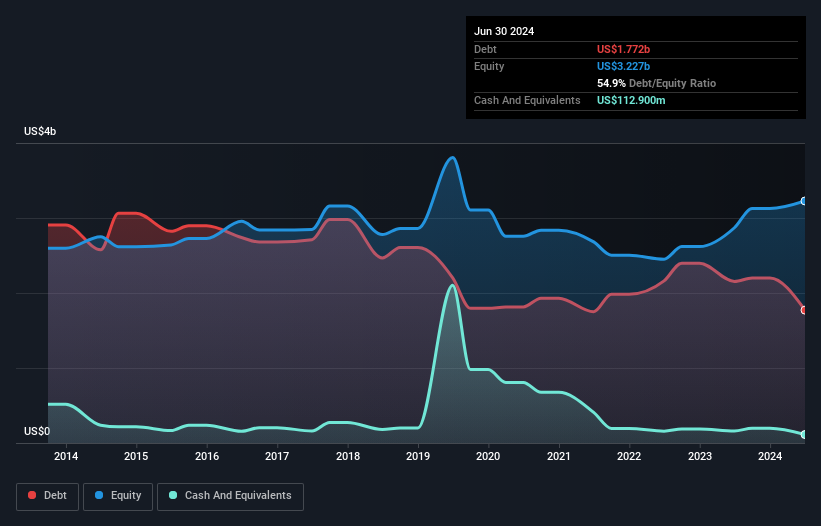Click the 2016 x-axis label
821x526 pixels.
207,456
